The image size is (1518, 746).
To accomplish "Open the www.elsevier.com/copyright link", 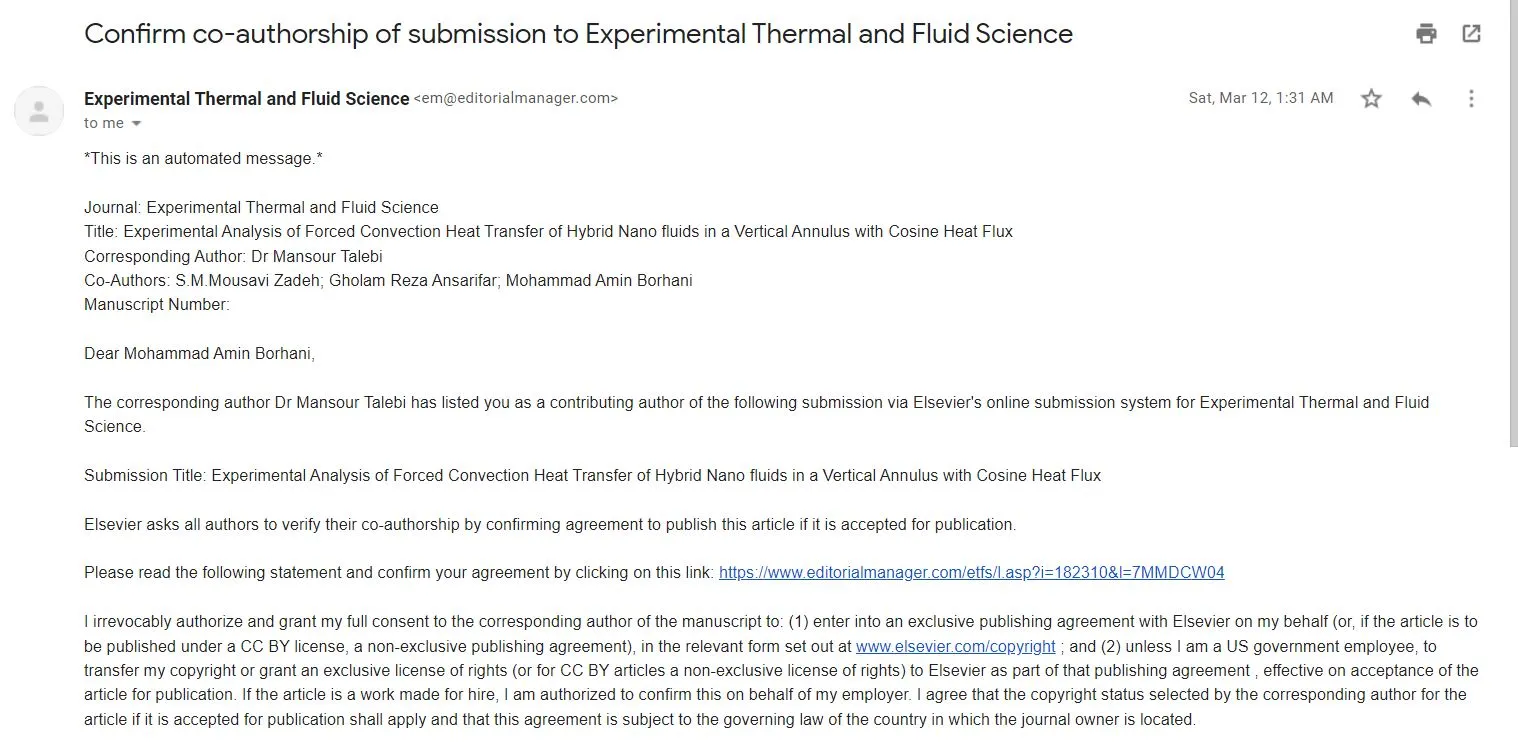I will (955, 646).
